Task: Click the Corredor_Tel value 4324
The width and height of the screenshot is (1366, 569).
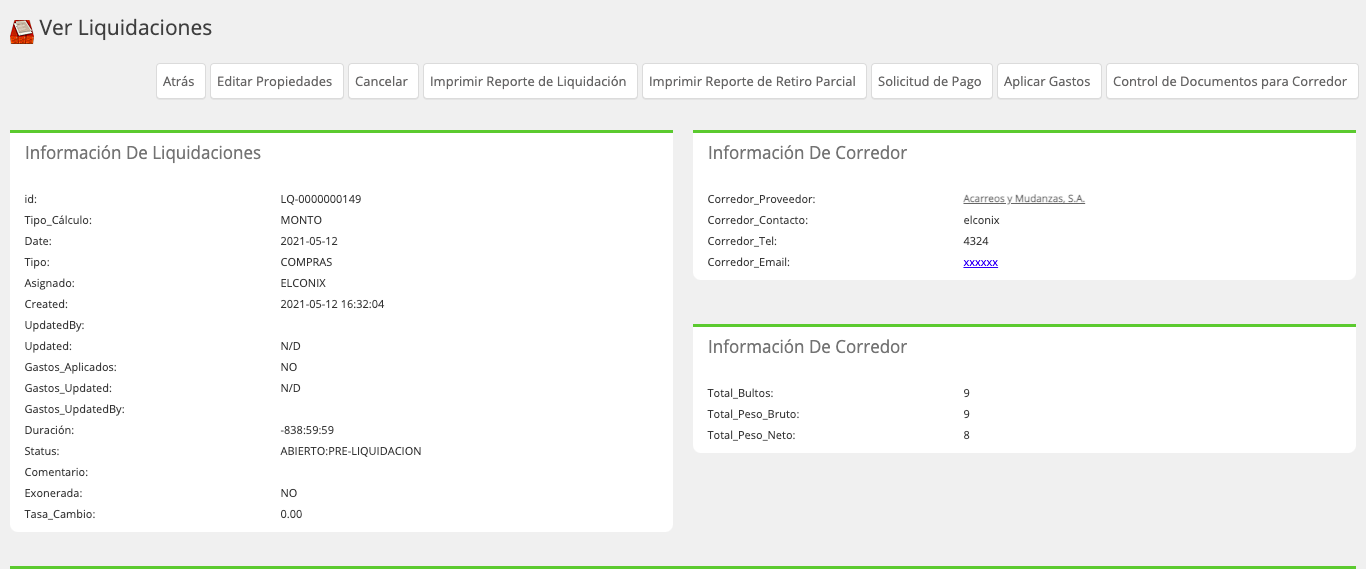Action: (x=975, y=241)
